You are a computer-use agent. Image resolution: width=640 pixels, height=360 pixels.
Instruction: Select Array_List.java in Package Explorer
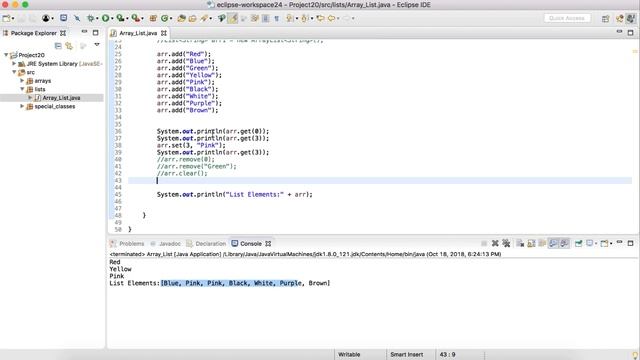[x=61, y=98]
